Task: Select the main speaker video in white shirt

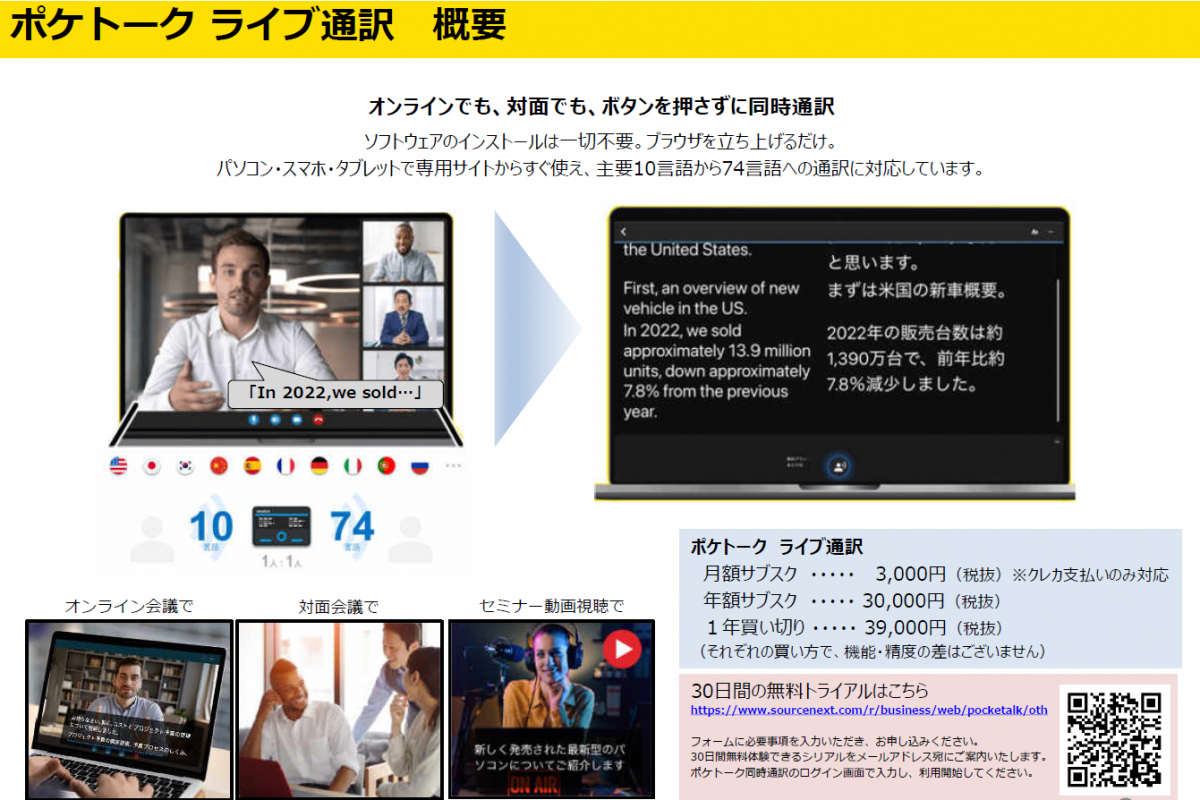Action: pyautogui.click(x=240, y=312)
